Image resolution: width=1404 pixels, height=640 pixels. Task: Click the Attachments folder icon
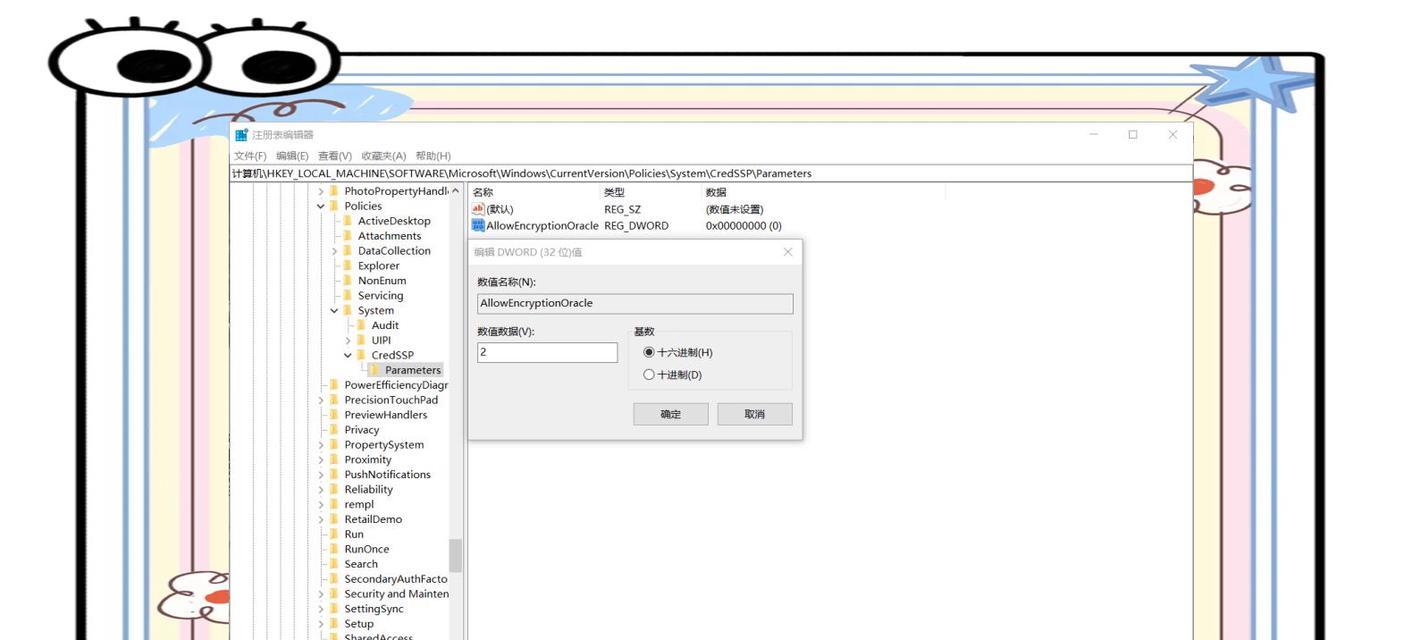click(348, 236)
